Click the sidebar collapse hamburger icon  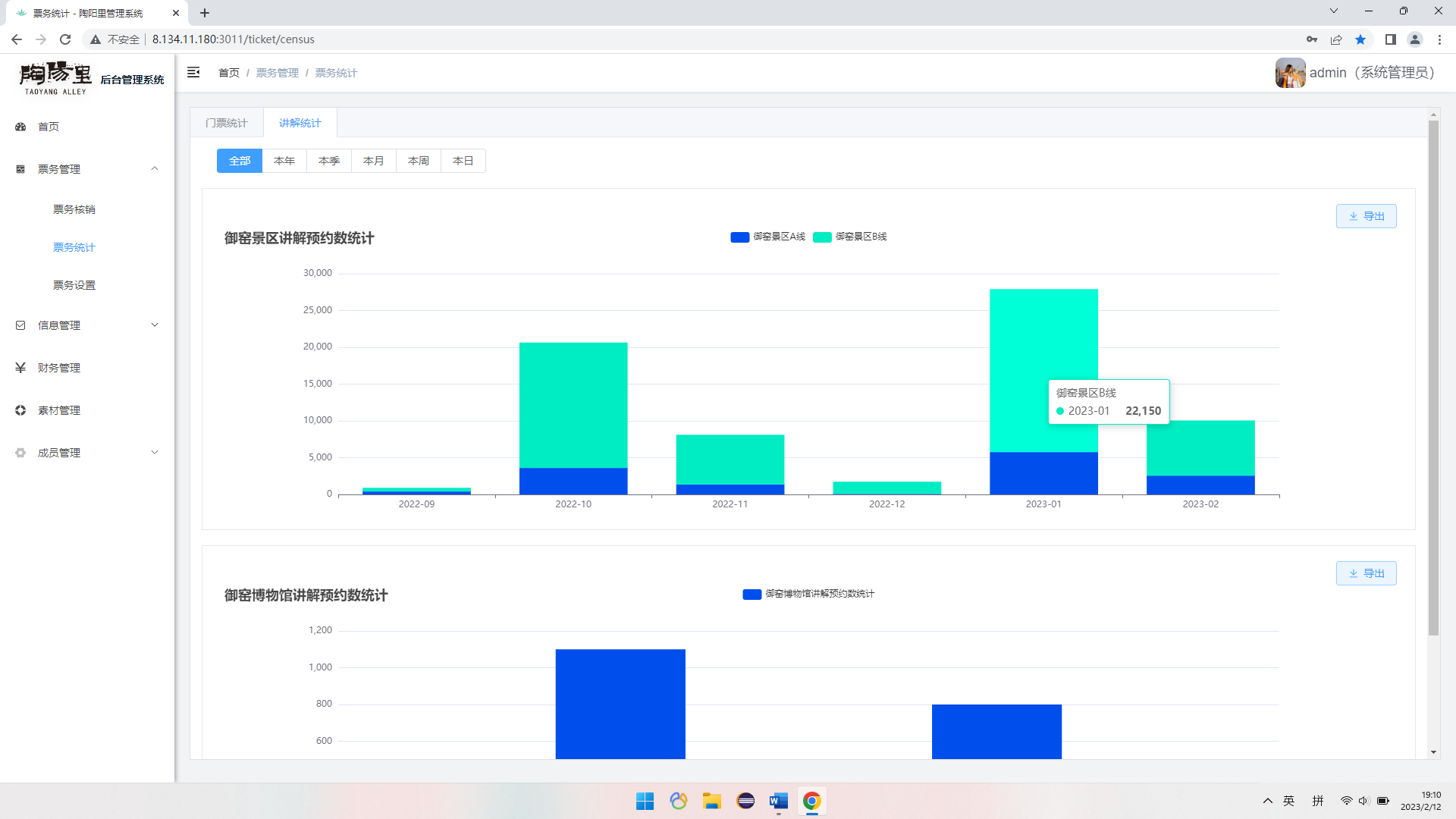pos(193,72)
